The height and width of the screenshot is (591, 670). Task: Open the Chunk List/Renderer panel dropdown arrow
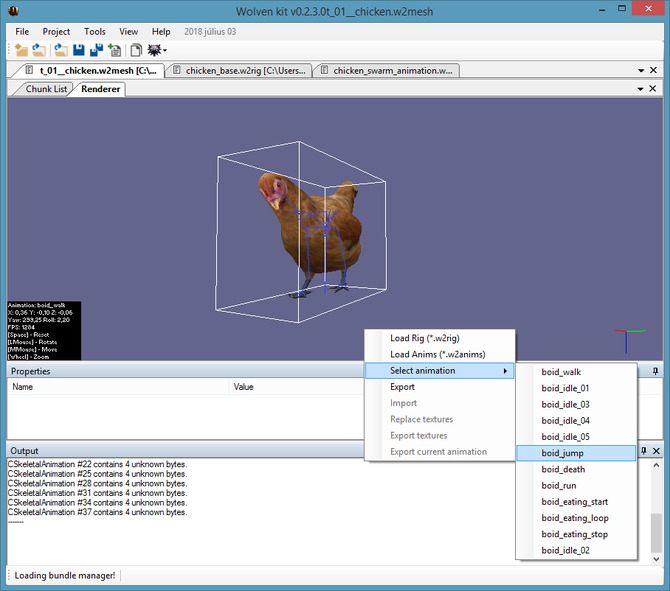[x=640, y=89]
